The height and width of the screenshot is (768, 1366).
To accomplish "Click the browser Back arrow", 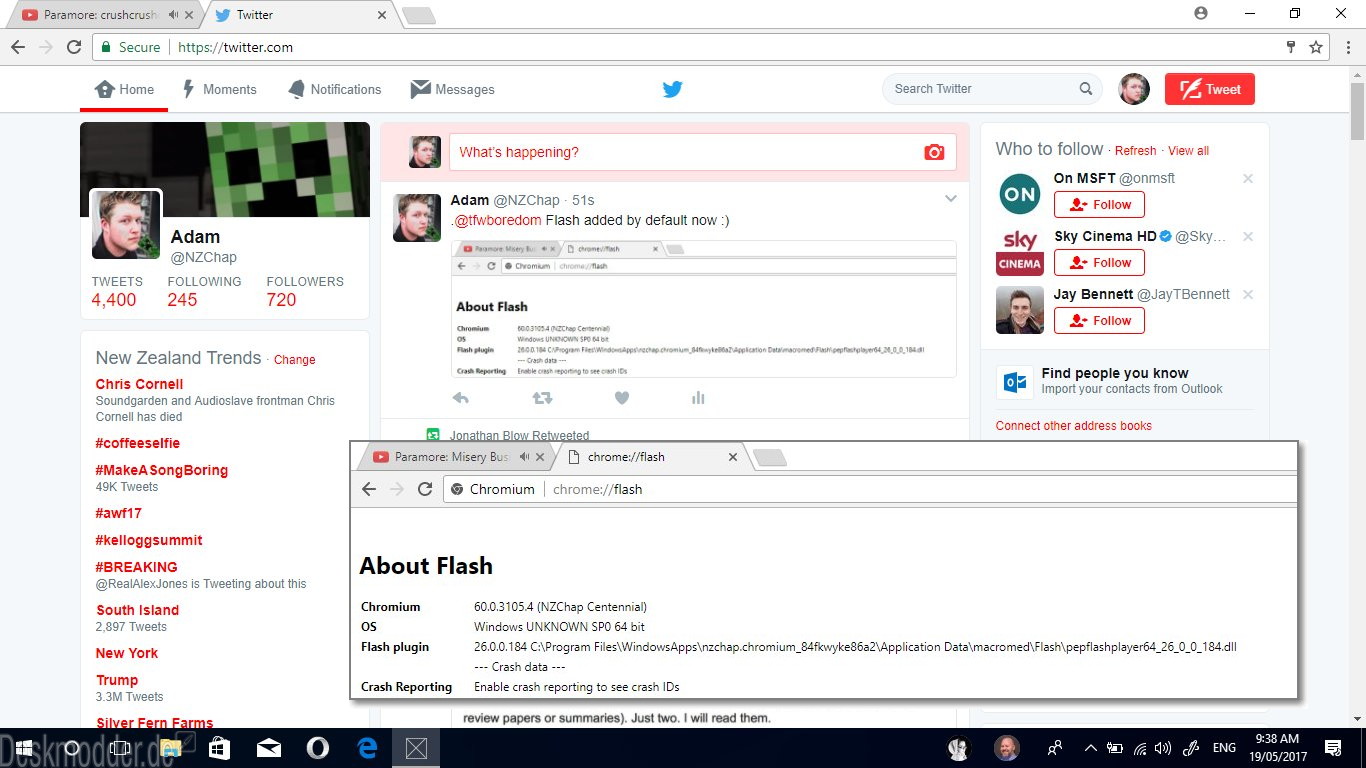I will (18, 47).
